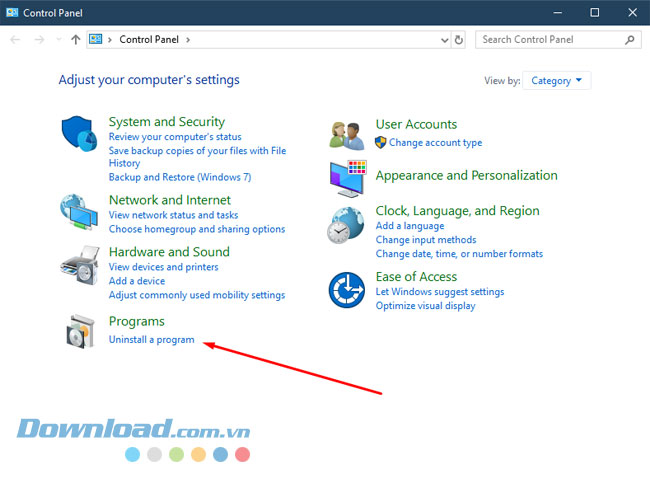Viewport: 650px width, 497px height.
Task: Click the Appearance and Personalization monitor icon
Action: coord(346,177)
